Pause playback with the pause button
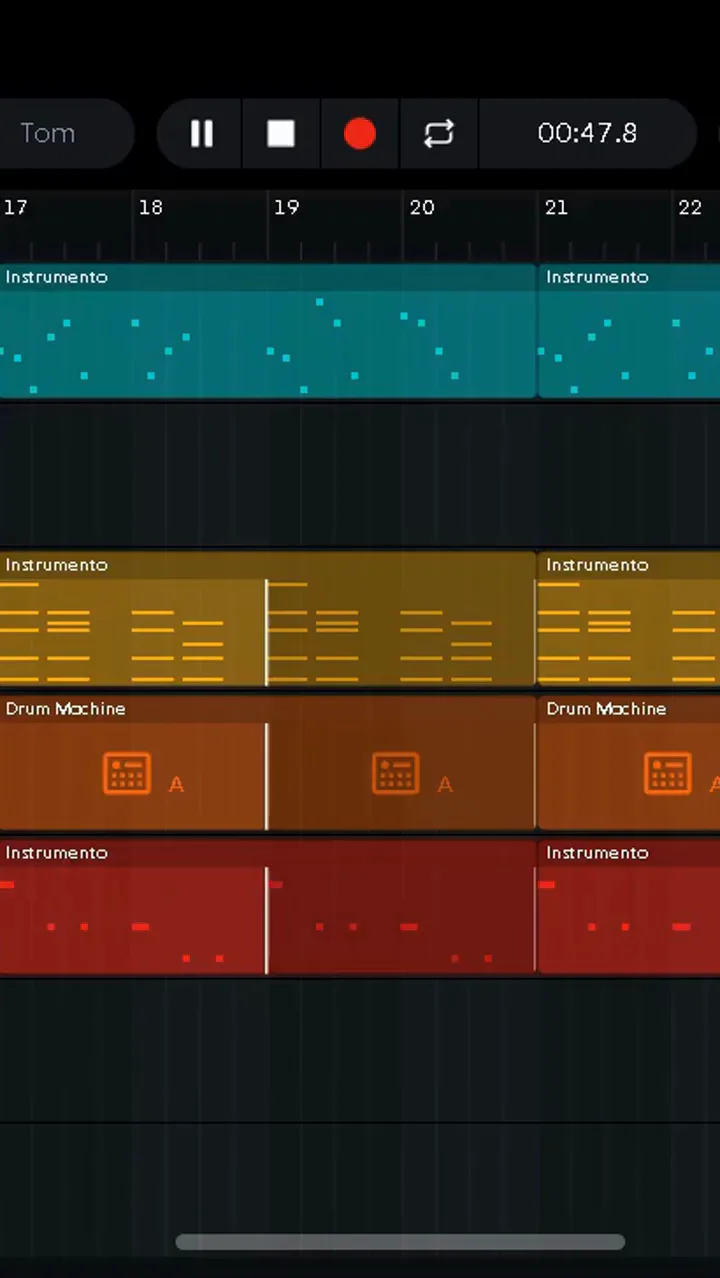 point(201,133)
